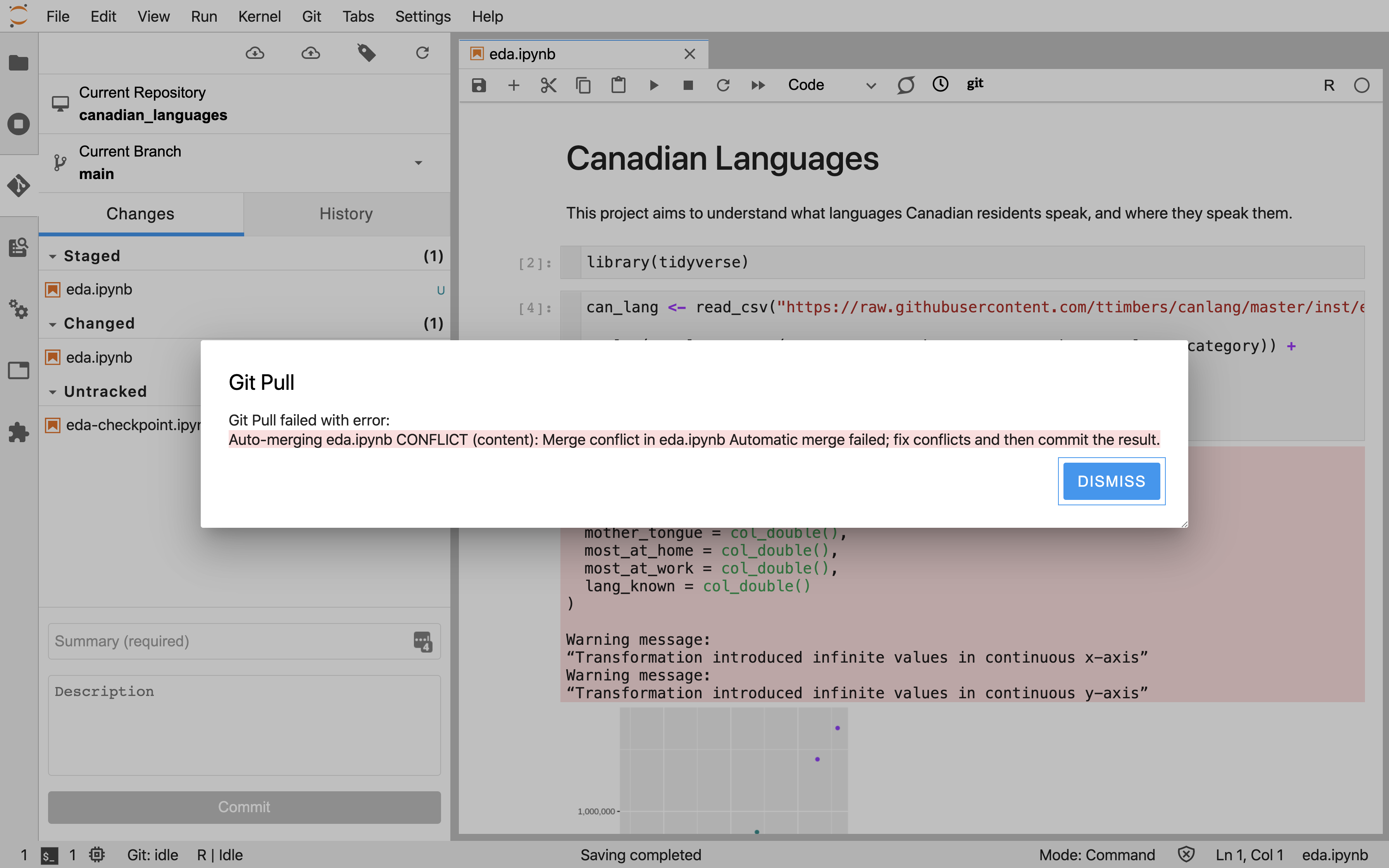Screen dimensions: 1389x868
Task: Expand the Current Branch dropdown arrow
Action: point(419,163)
